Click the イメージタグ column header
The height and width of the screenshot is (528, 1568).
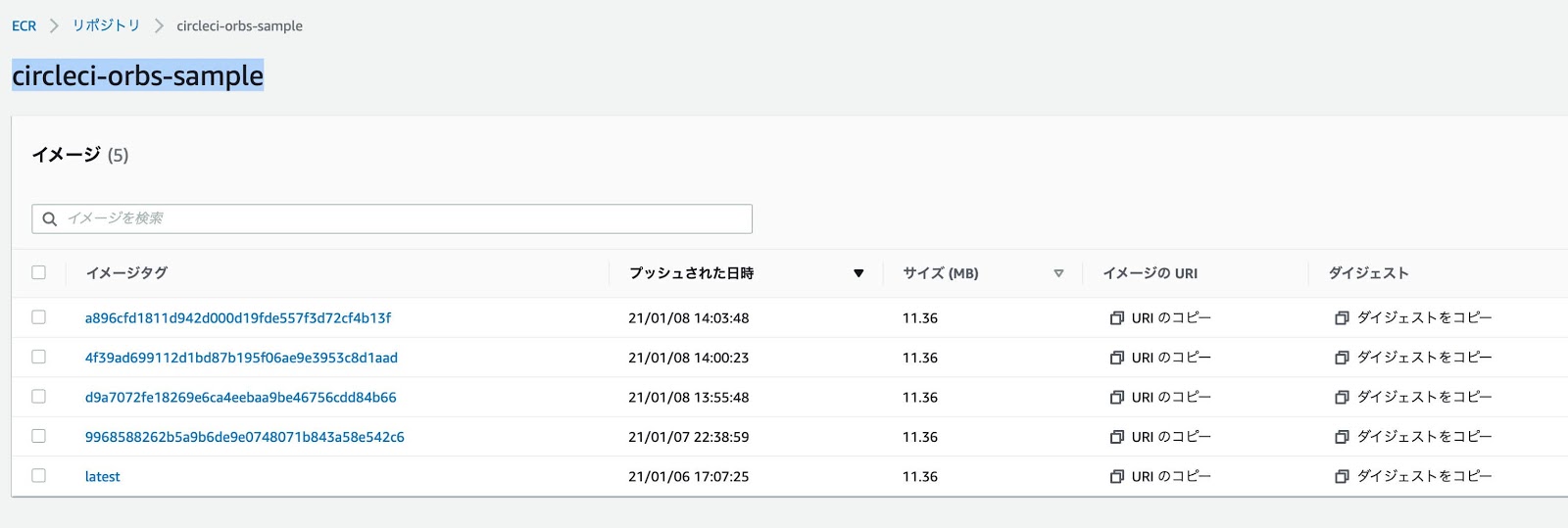point(126,273)
